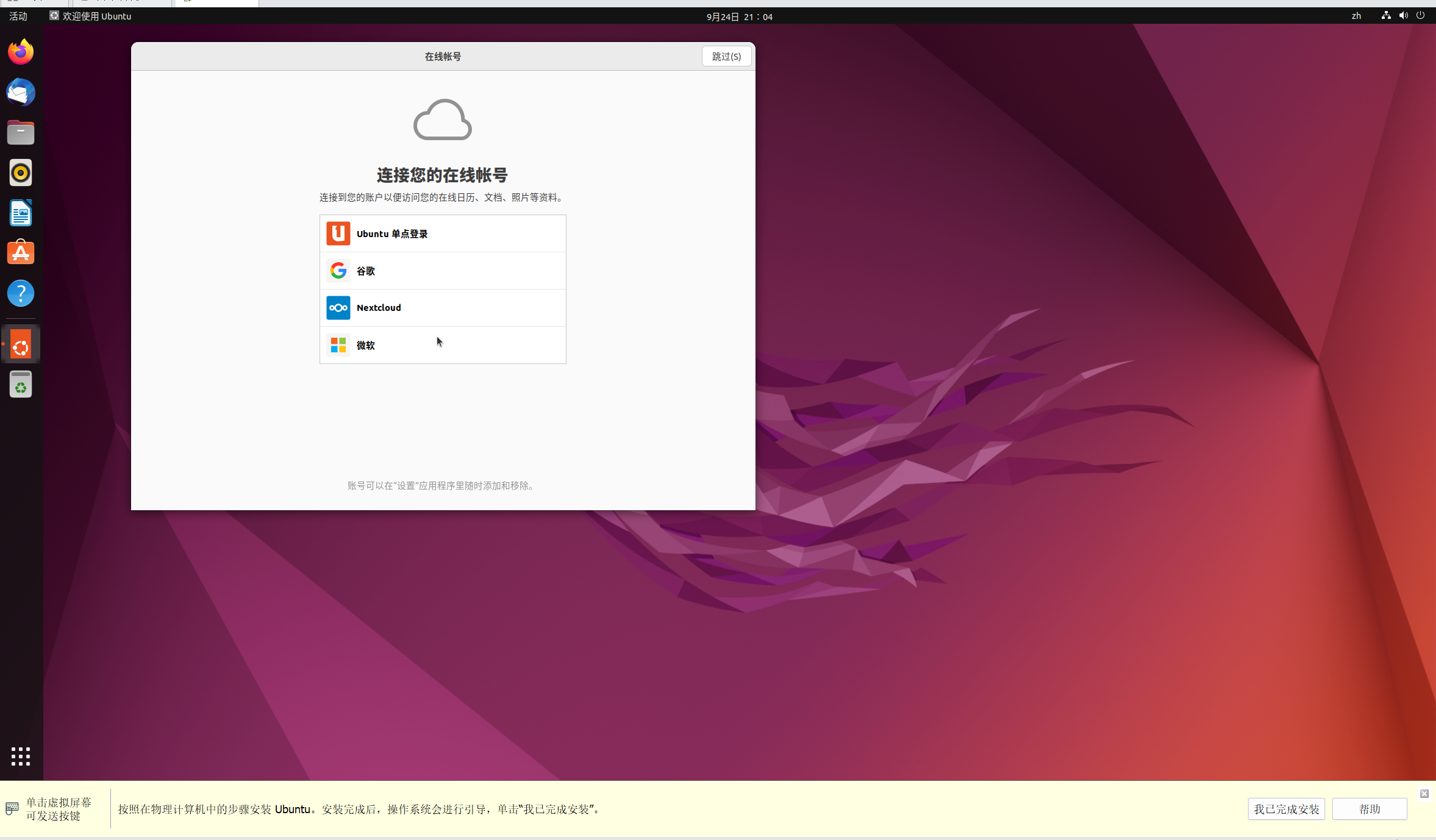This screenshot has width=1436, height=840.
Task: Launch LibreOffice Writer from dock
Action: tap(21, 213)
